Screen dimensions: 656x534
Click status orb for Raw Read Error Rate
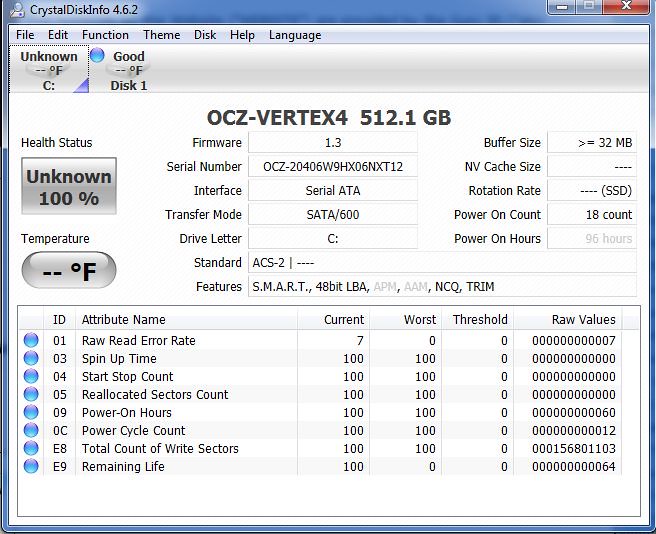tap(31, 340)
